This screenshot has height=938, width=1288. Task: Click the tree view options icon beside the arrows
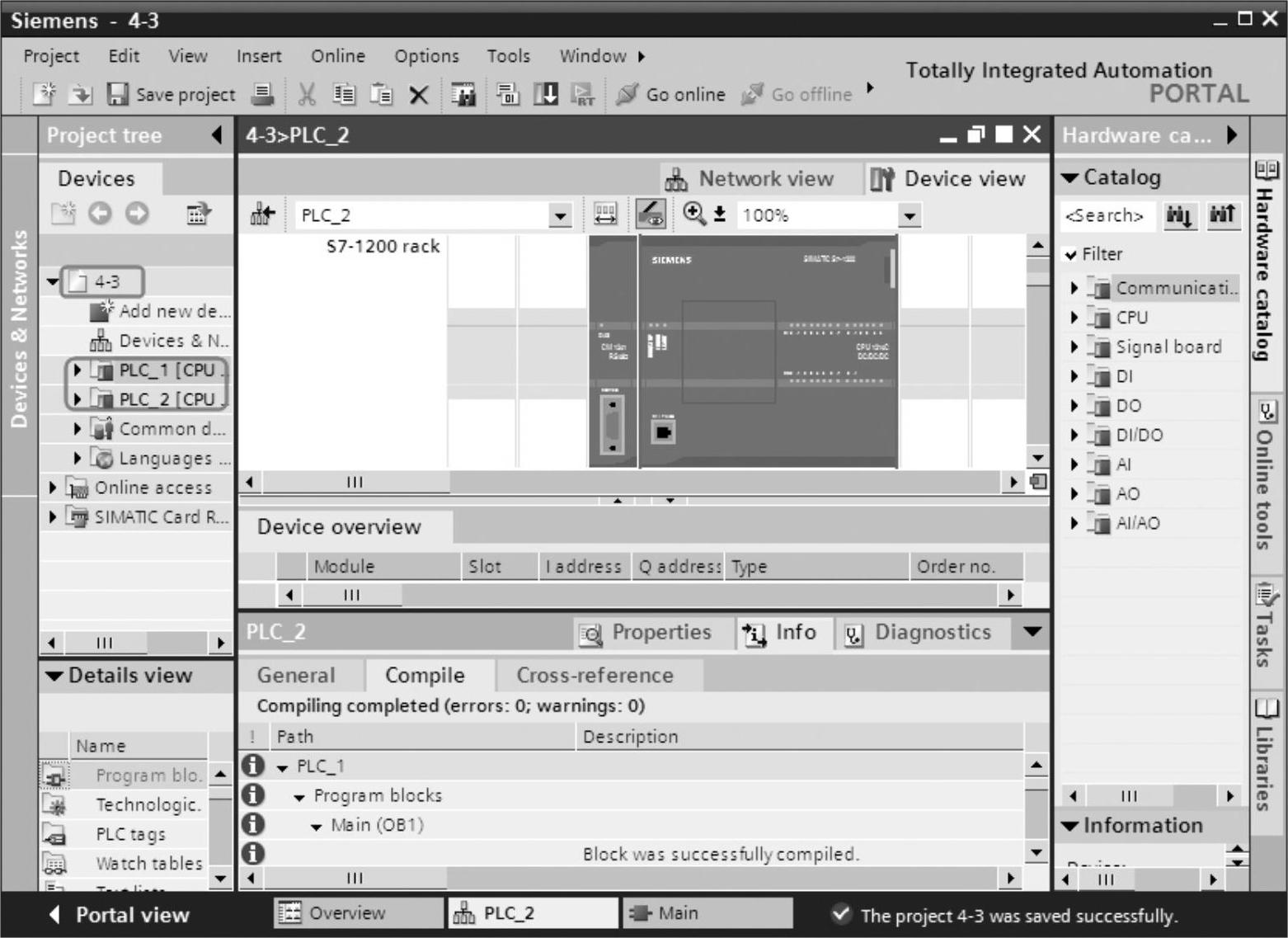pyautogui.click(x=198, y=214)
